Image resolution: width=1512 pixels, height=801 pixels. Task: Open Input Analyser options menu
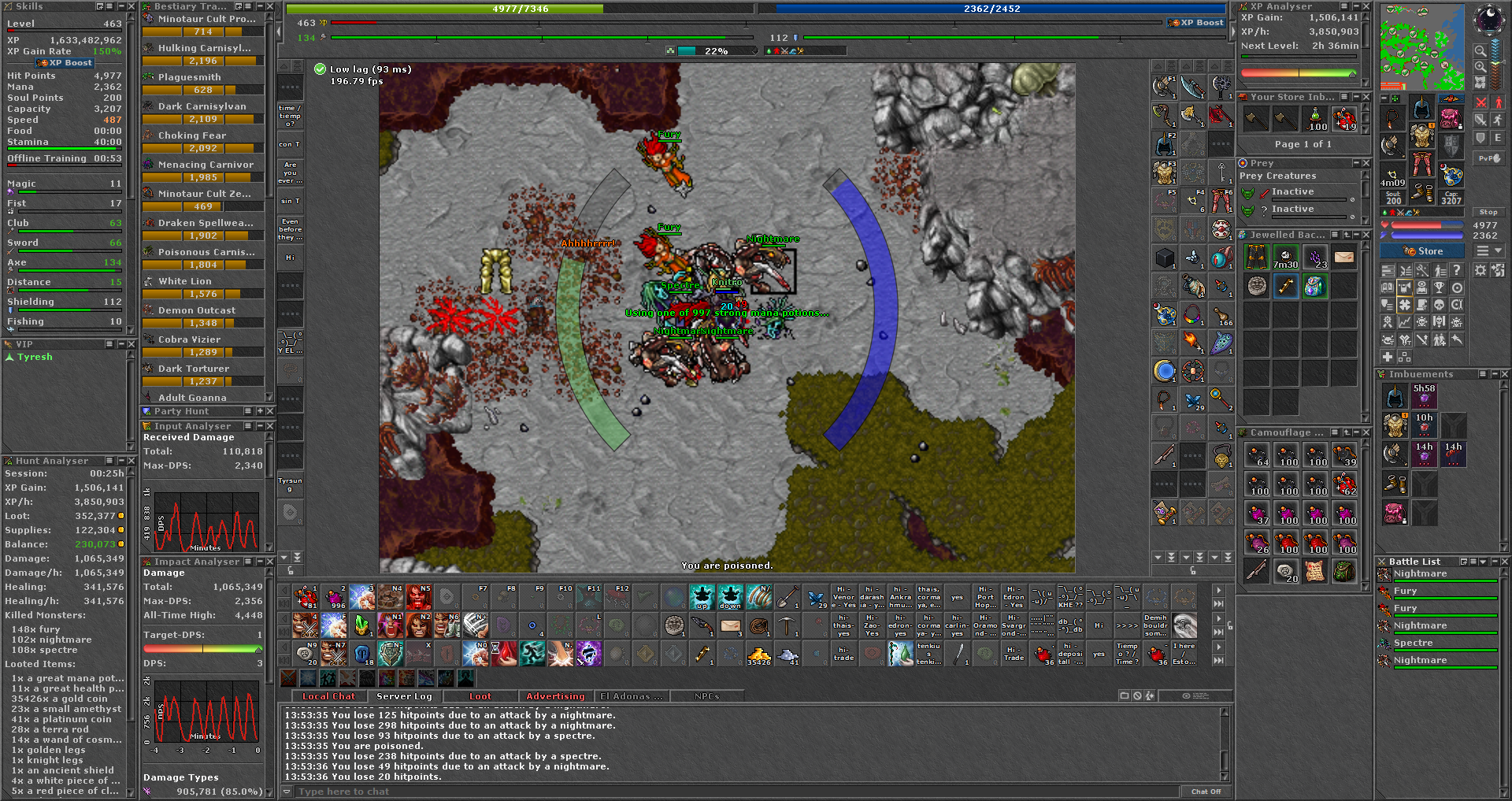click(x=247, y=426)
